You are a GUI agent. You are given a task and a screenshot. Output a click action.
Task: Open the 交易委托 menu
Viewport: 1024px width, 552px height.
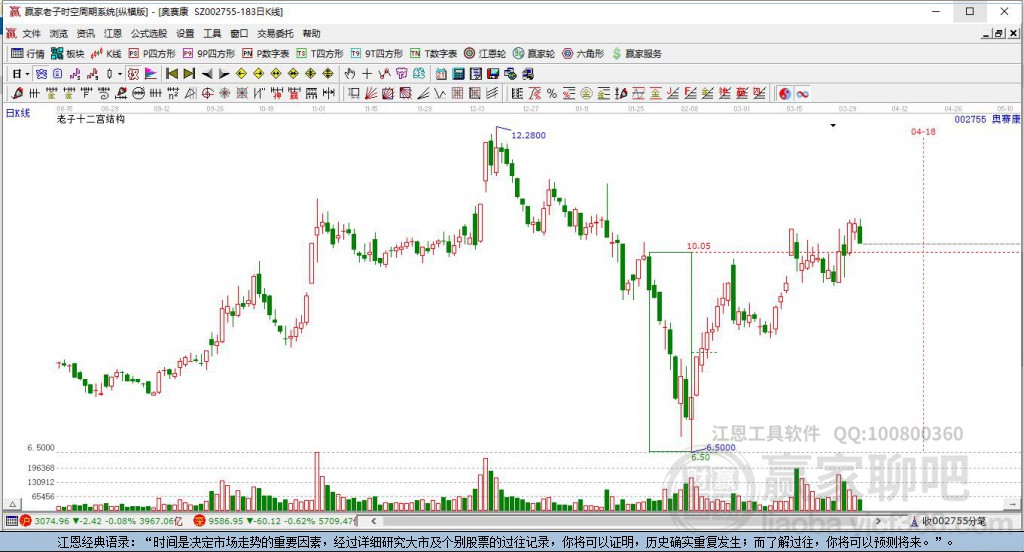click(x=275, y=33)
